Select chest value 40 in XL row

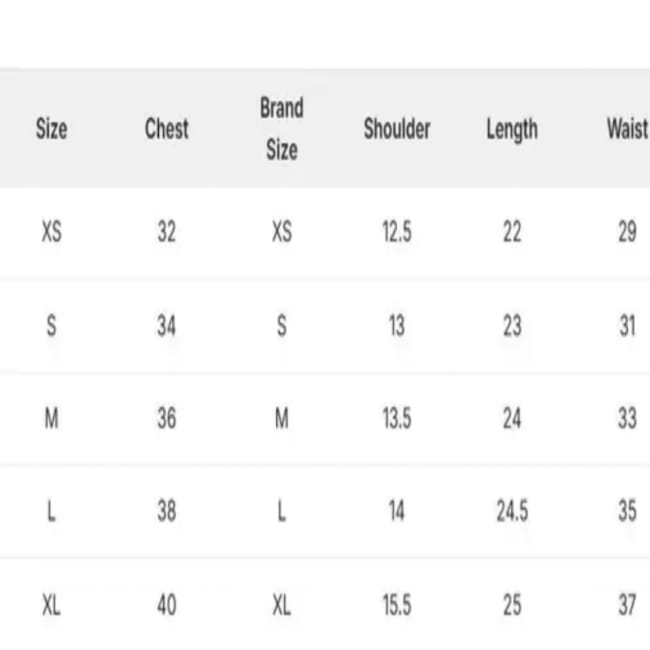[166, 604]
